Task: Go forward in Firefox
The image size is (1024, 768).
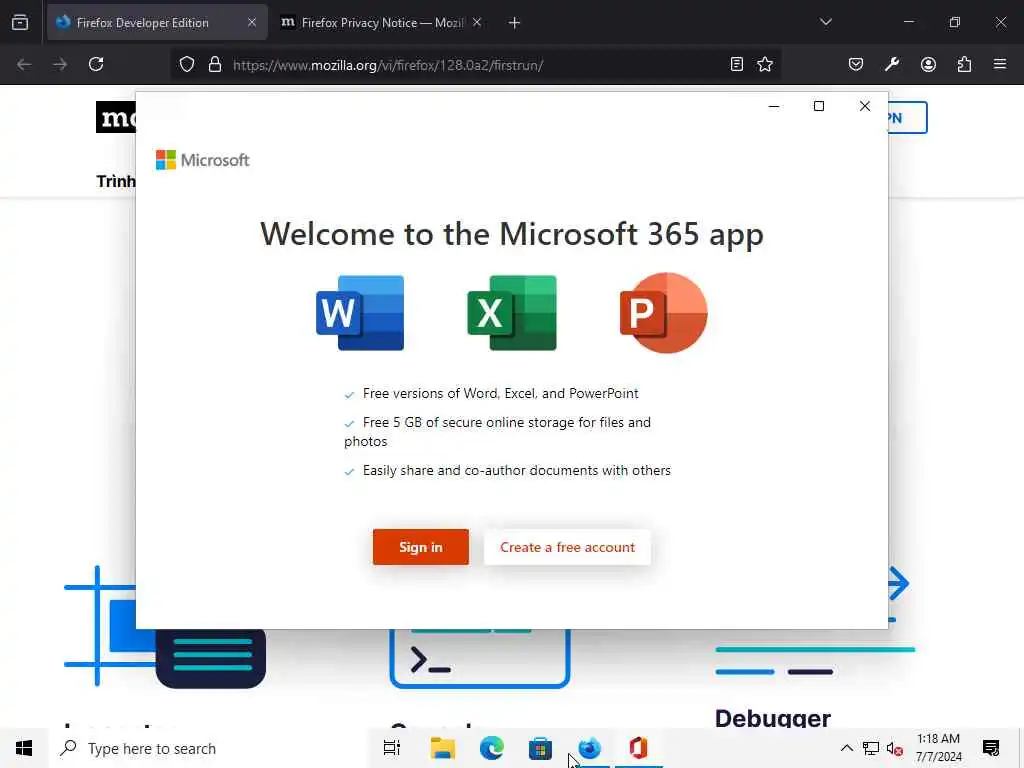Action: 60,64
